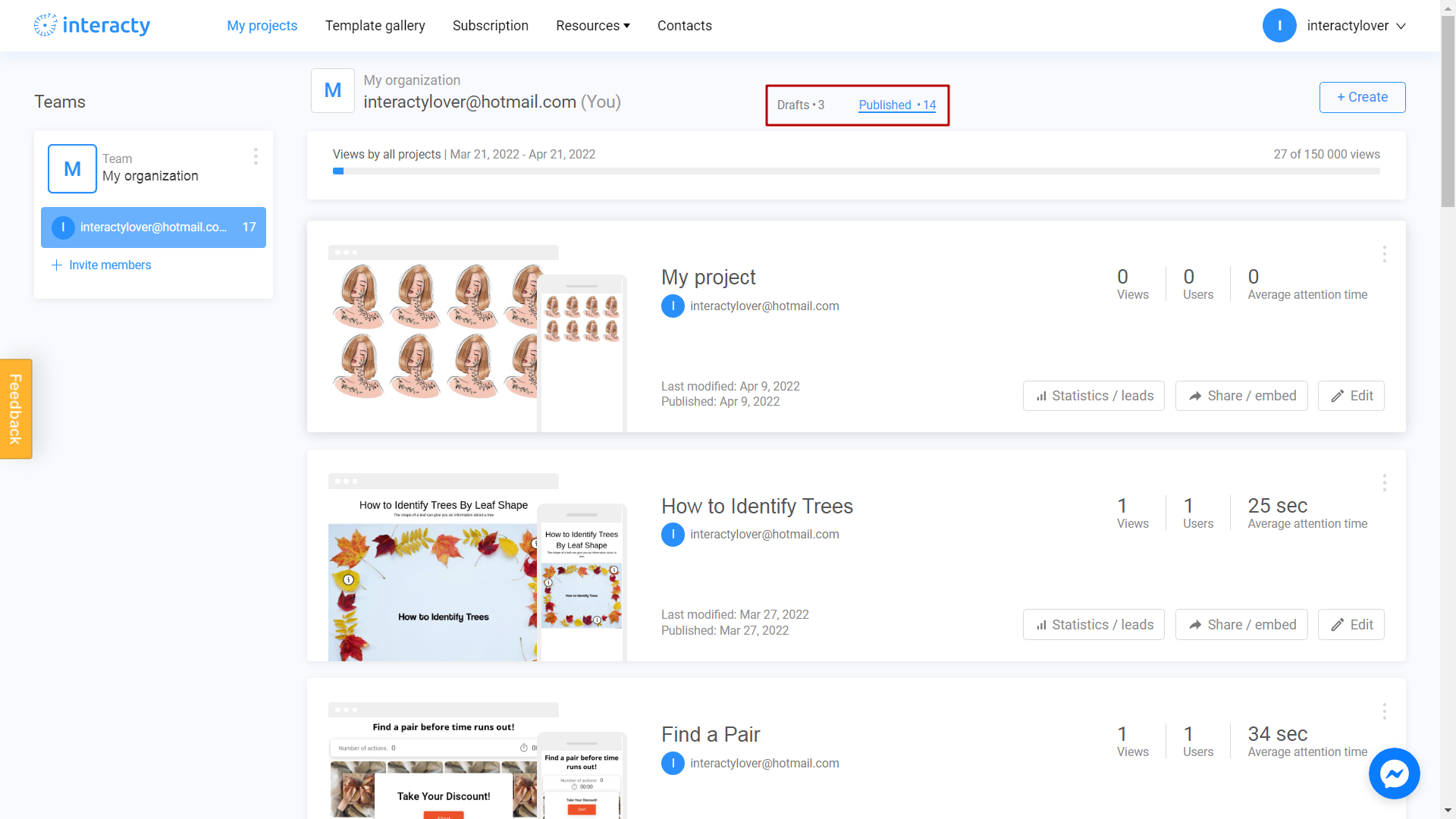The height and width of the screenshot is (819, 1456).
Task: Go to Template gallery
Action: point(375,25)
